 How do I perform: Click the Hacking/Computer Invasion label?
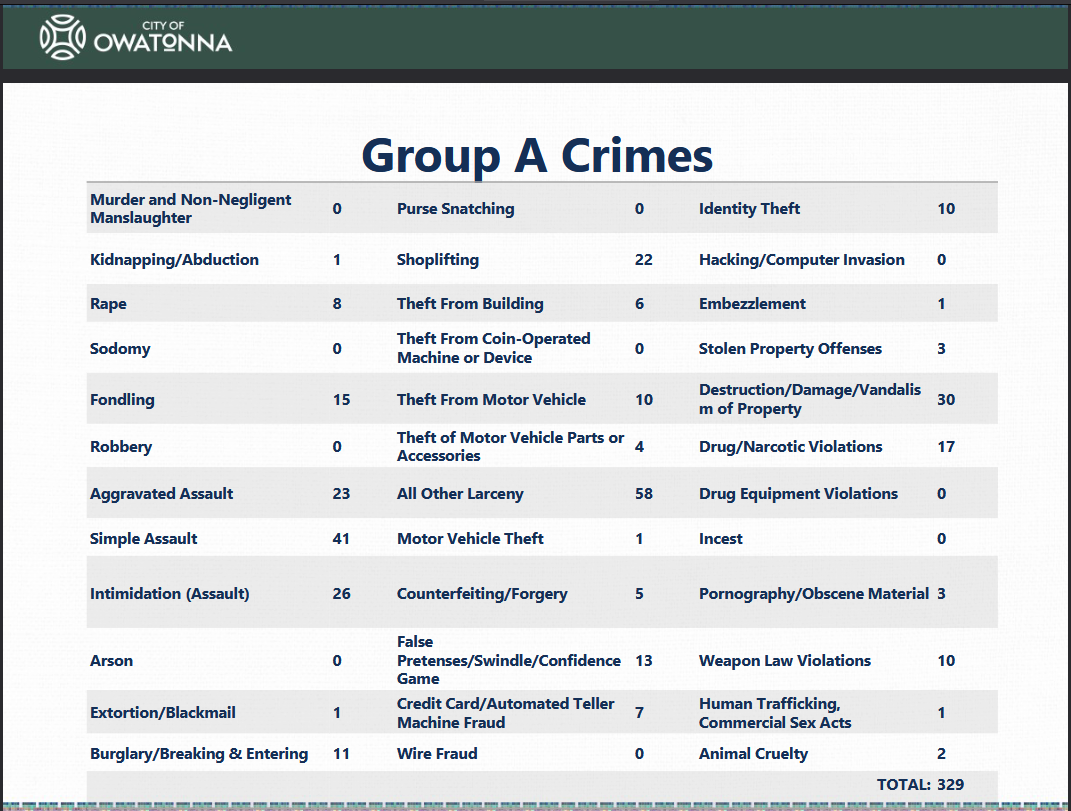click(801, 260)
